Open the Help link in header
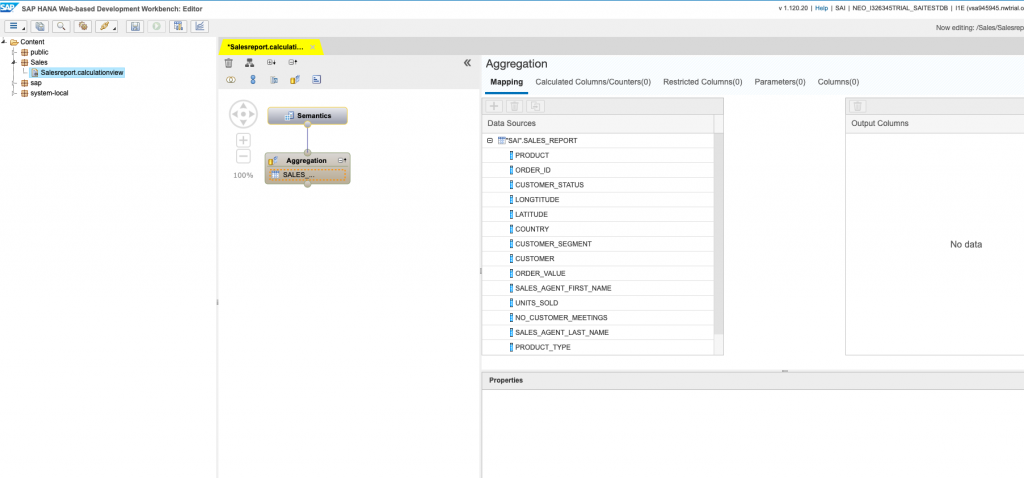 (822, 8)
